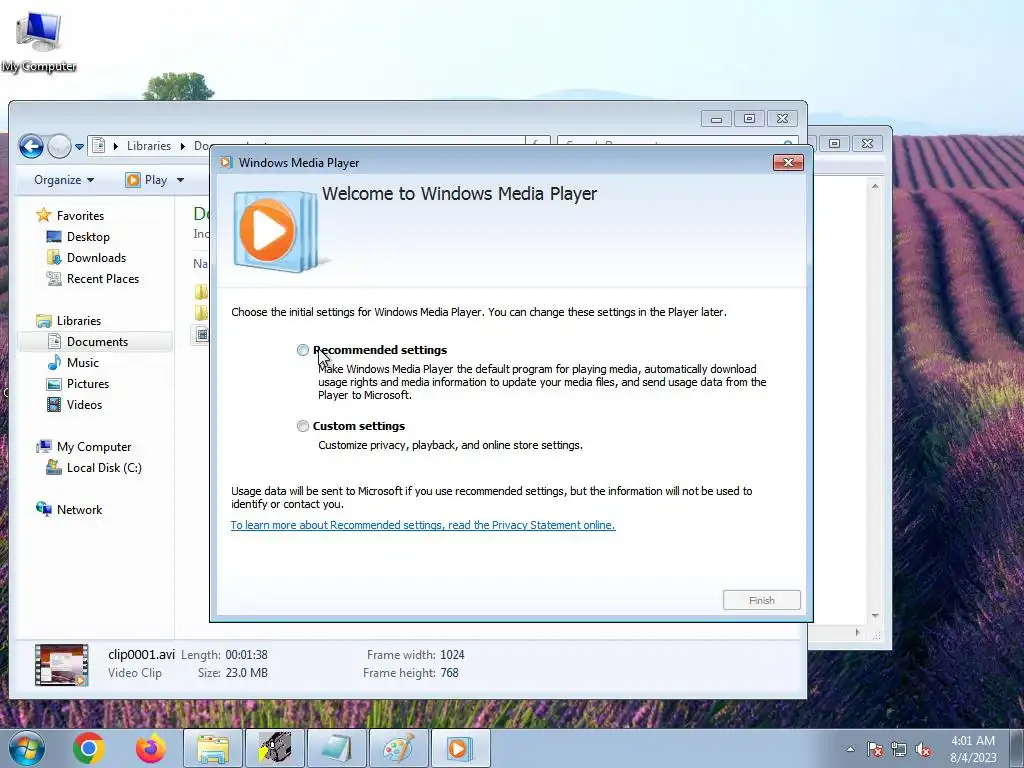1024x768 pixels.
Task: Open the Paint taskbar button
Action: point(399,748)
